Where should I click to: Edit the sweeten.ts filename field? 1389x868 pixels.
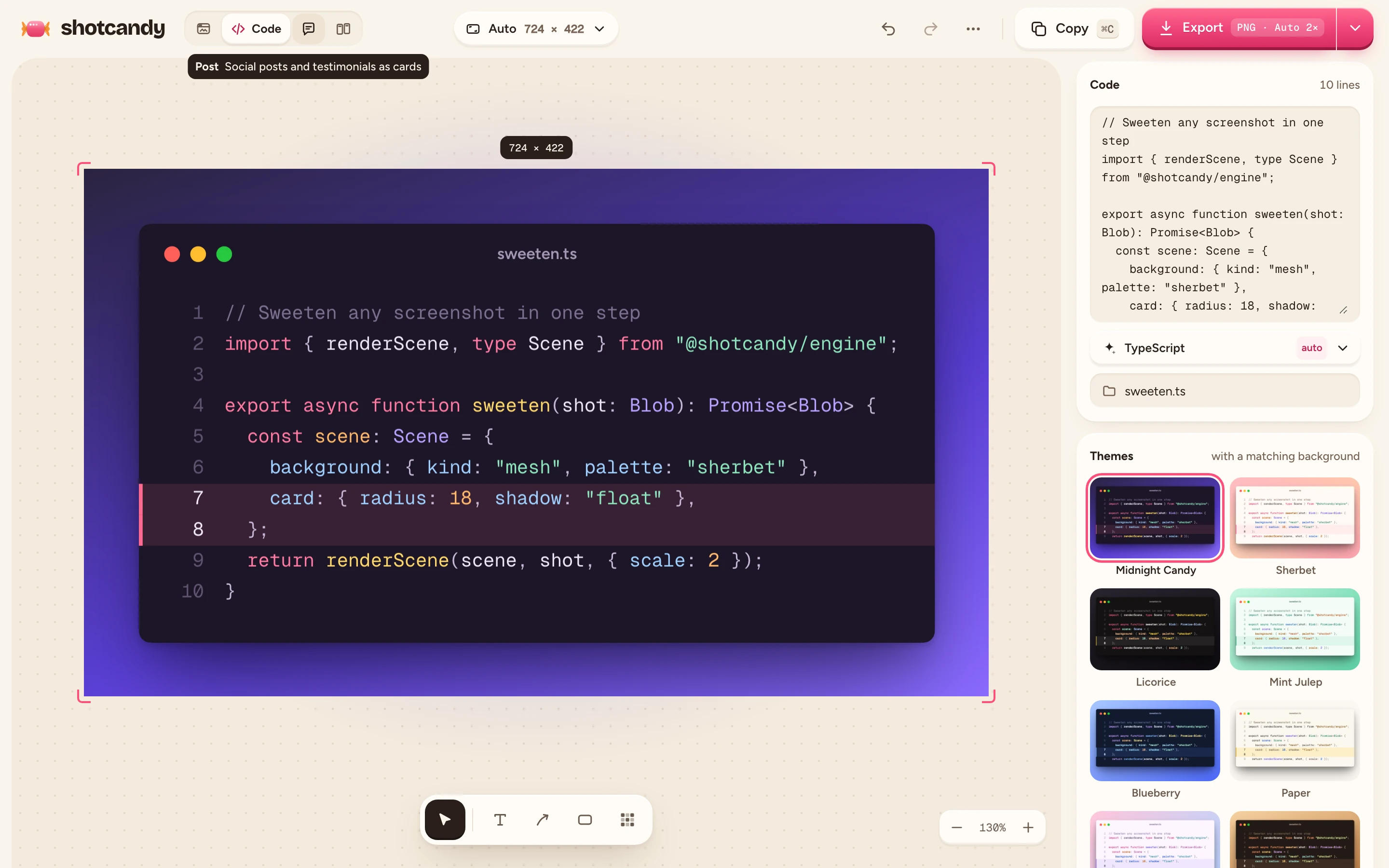click(1224, 391)
